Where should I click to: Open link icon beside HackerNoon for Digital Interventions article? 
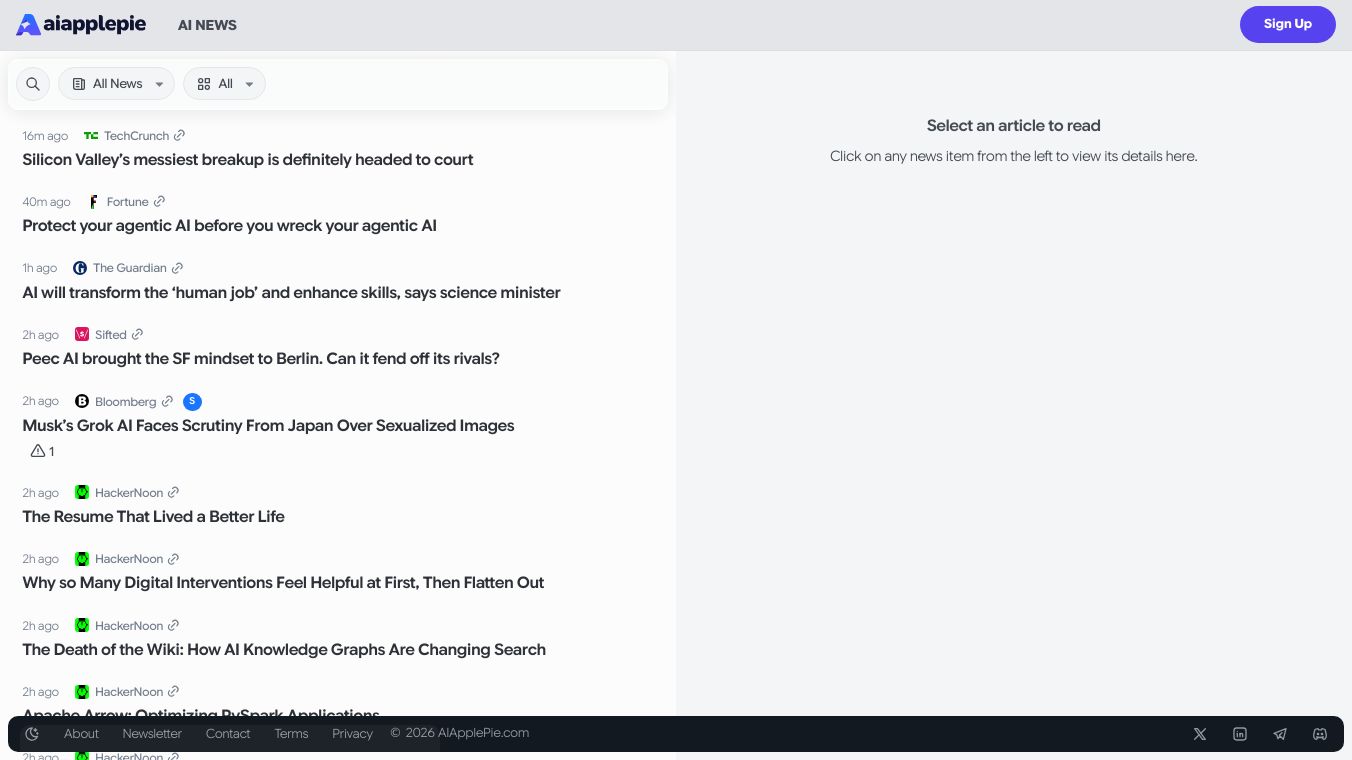173,558
